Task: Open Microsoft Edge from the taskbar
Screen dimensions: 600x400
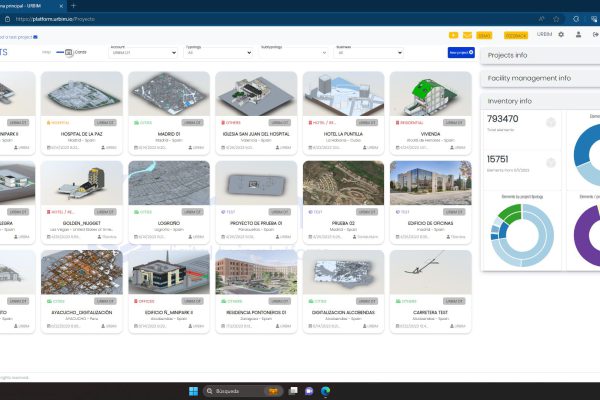Action: pos(326,391)
